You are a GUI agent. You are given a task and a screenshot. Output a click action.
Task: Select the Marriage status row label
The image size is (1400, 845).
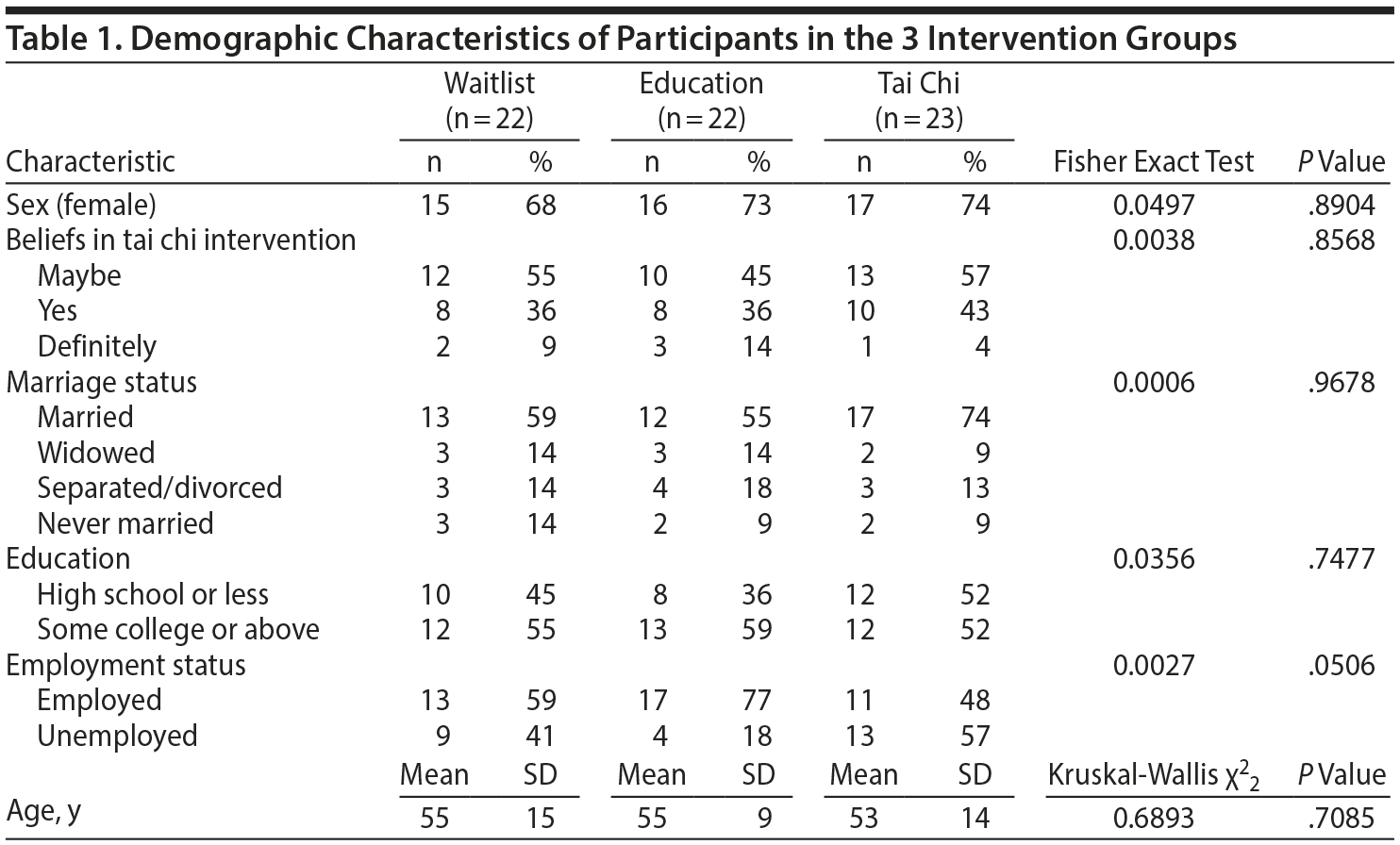pos(102,382)
